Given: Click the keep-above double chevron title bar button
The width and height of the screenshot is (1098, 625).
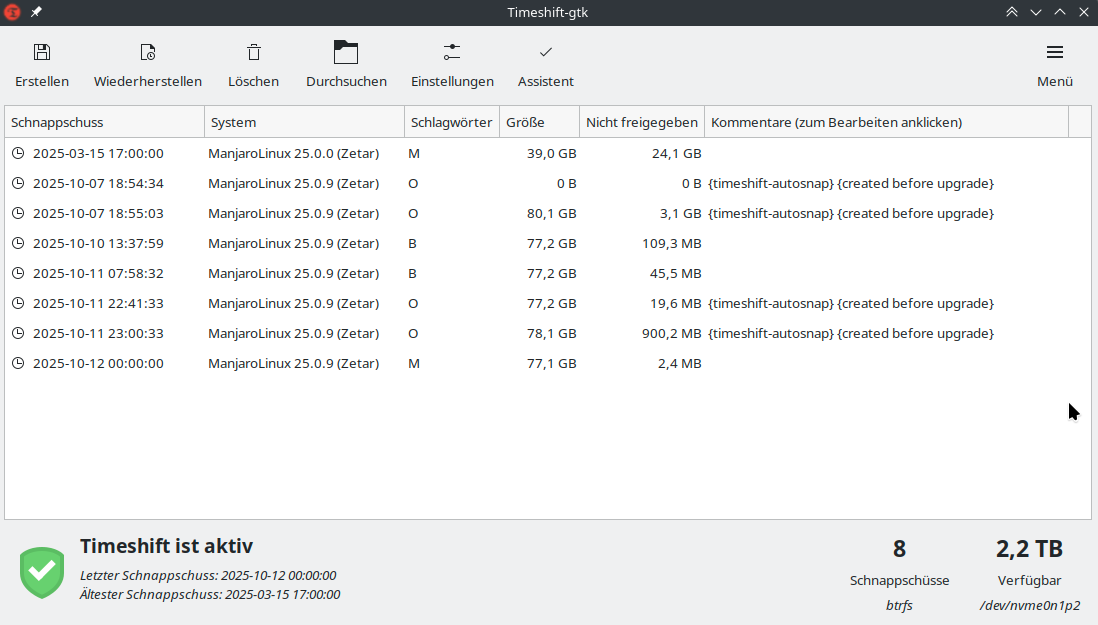Looking at the screenshot, I should [1012, 12].
